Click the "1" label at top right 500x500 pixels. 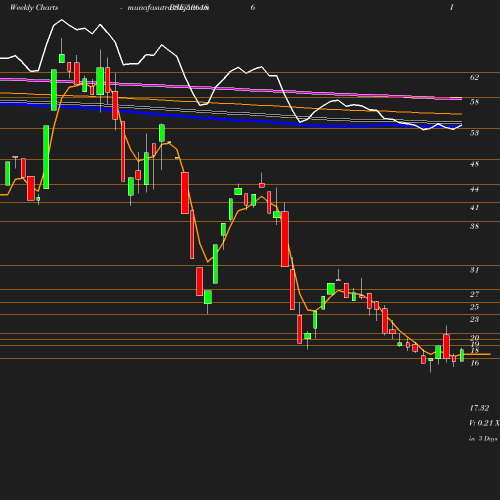[x=452, y=7]
